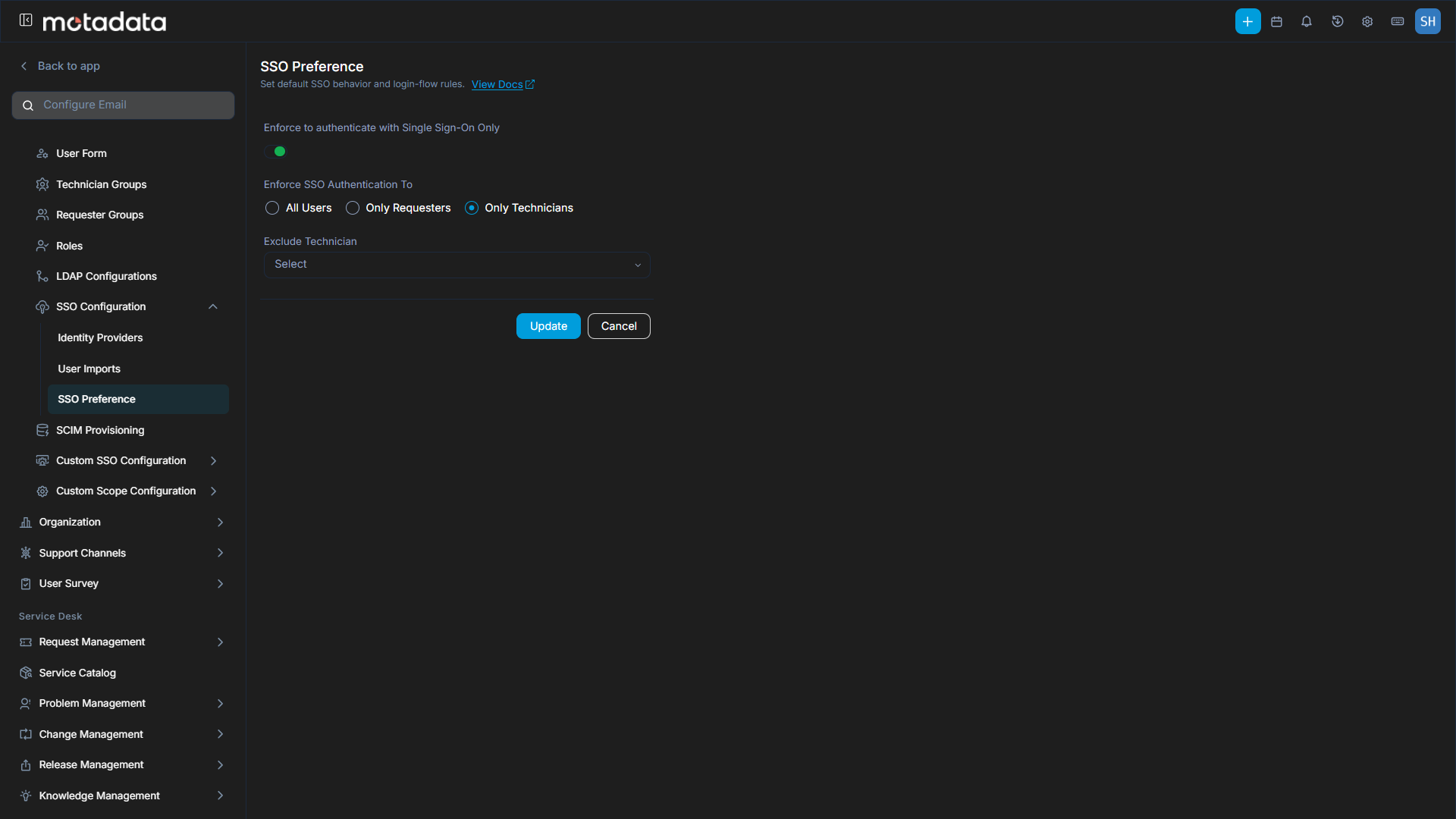Viewport: 1456px width, 819px height.
Task: Collapse the SSO Configuration section
Action: point(213,306)
